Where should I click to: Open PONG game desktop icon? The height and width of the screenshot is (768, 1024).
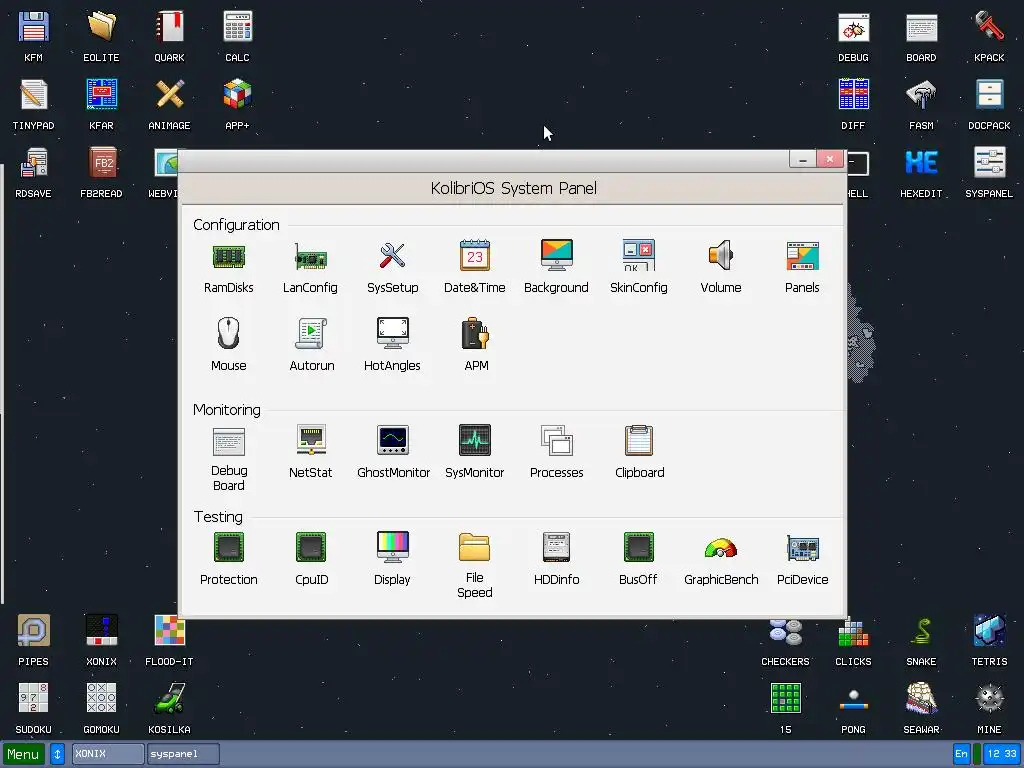pyautogui.click(x=854, y=700)
